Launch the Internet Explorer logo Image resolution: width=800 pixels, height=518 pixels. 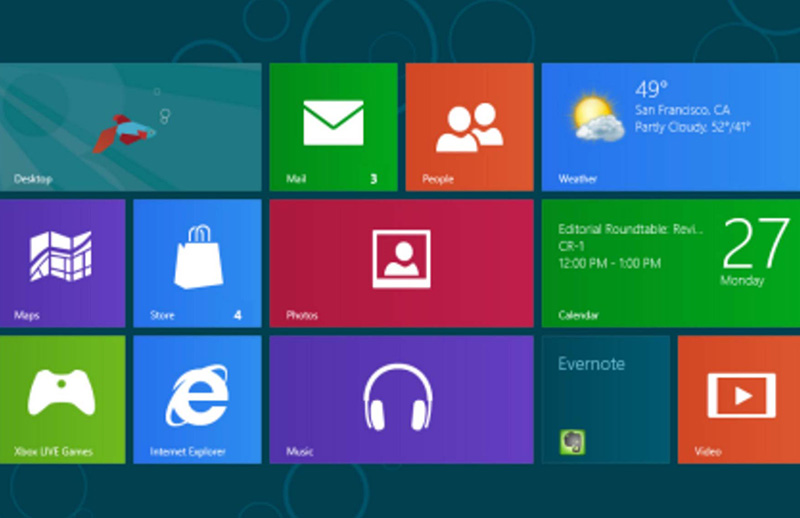click(x=196, y=394)
